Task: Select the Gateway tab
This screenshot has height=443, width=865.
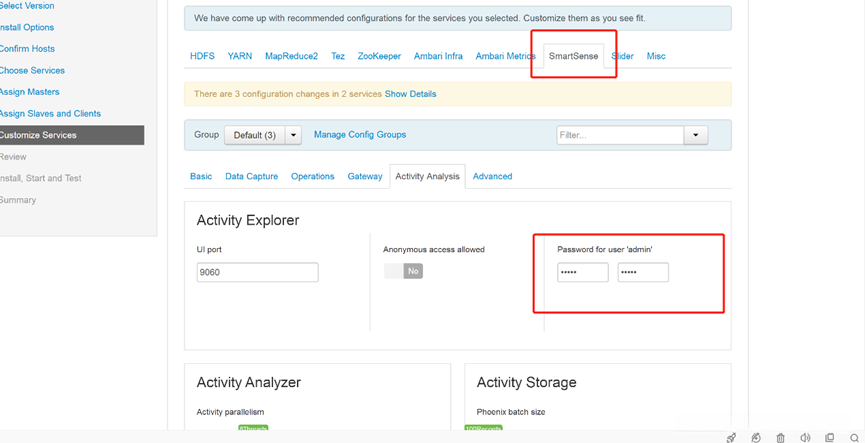Action: tap(365, 176)
